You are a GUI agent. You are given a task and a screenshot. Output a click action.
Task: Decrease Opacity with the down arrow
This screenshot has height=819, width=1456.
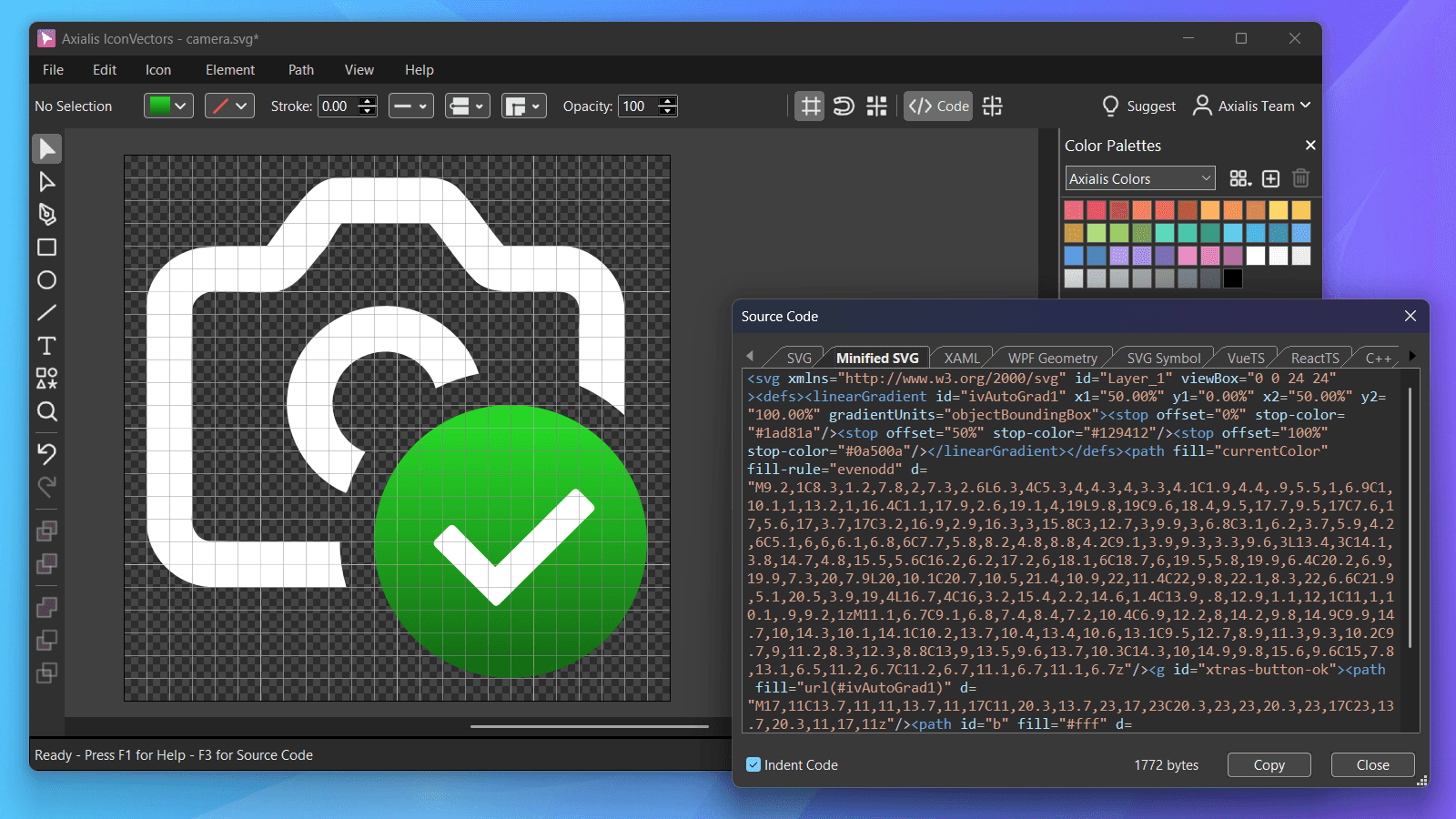click(x=668, y=112)
